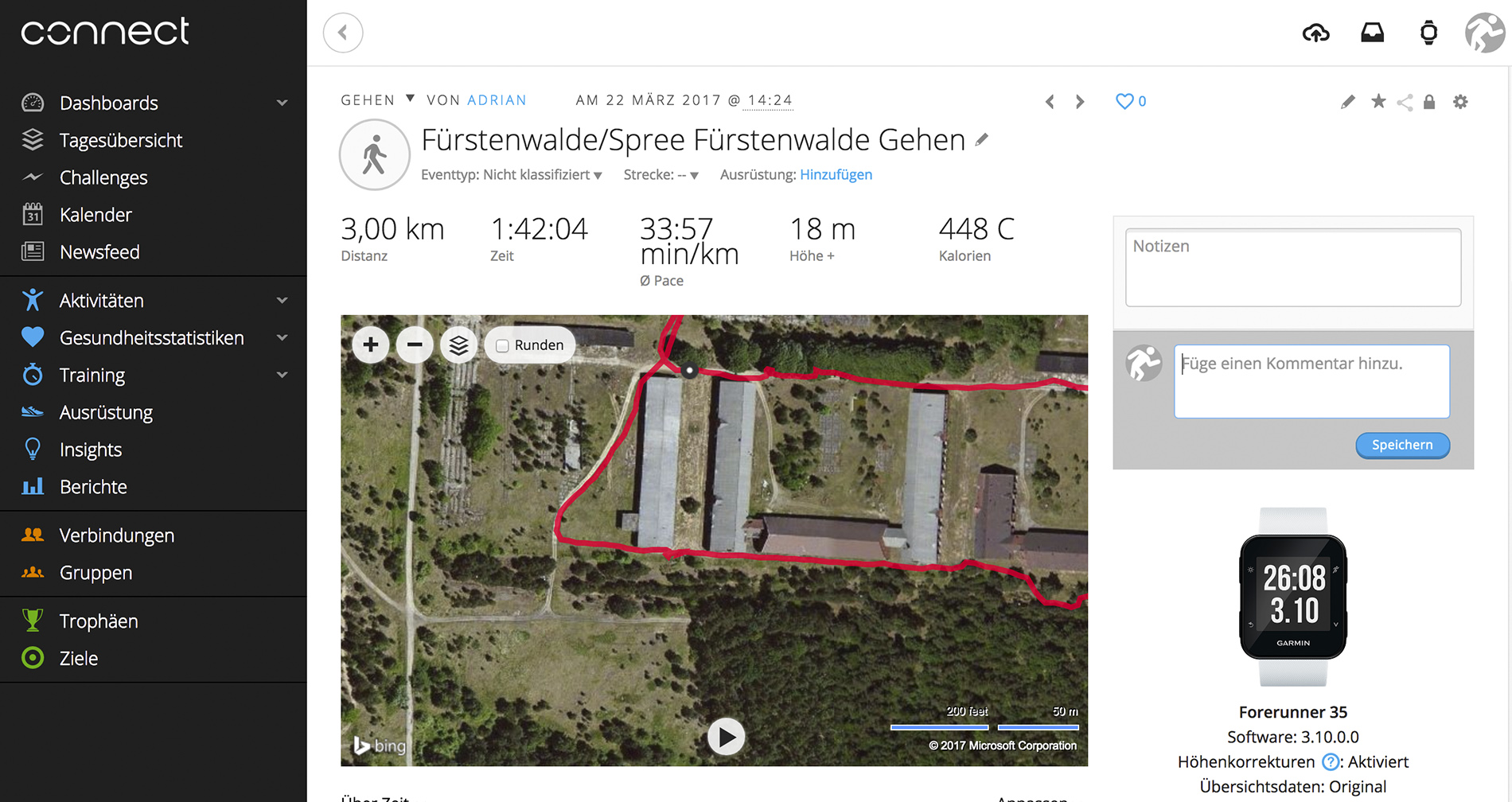Click the cloud upload icon
This screenshot has height=802, width=1512.
point(1315,33)
